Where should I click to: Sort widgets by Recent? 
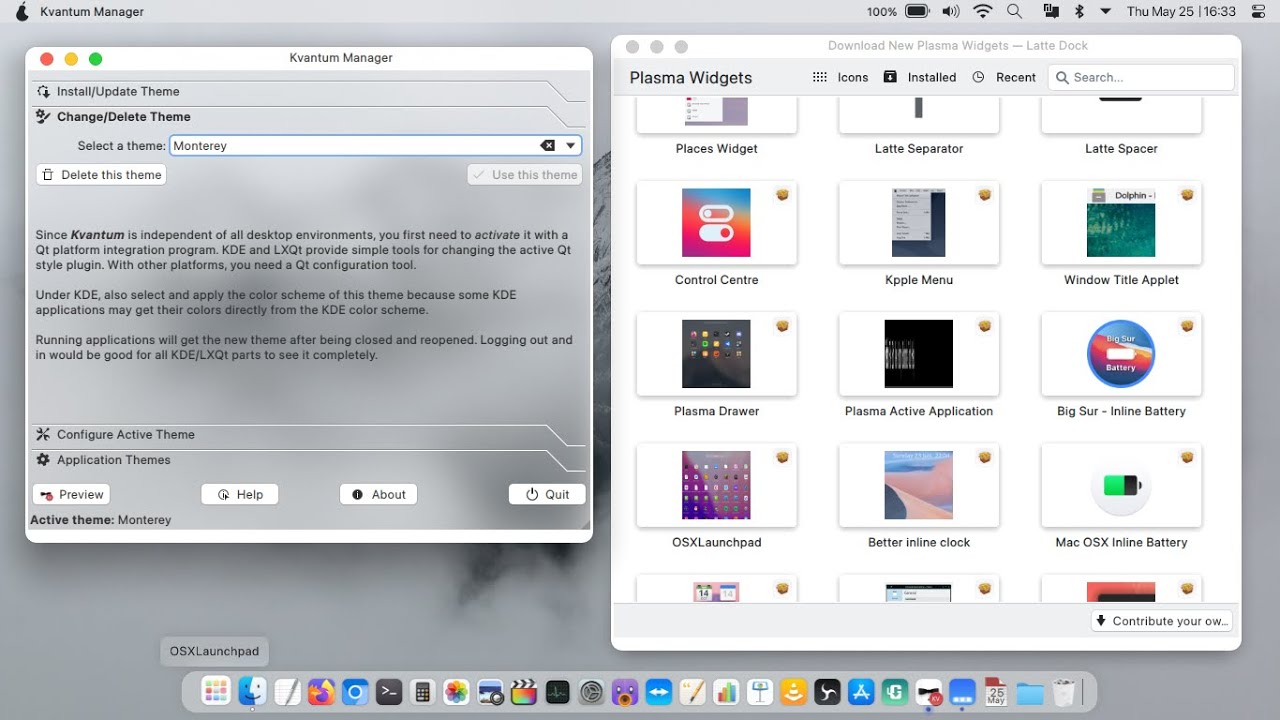coord(1004,77)
